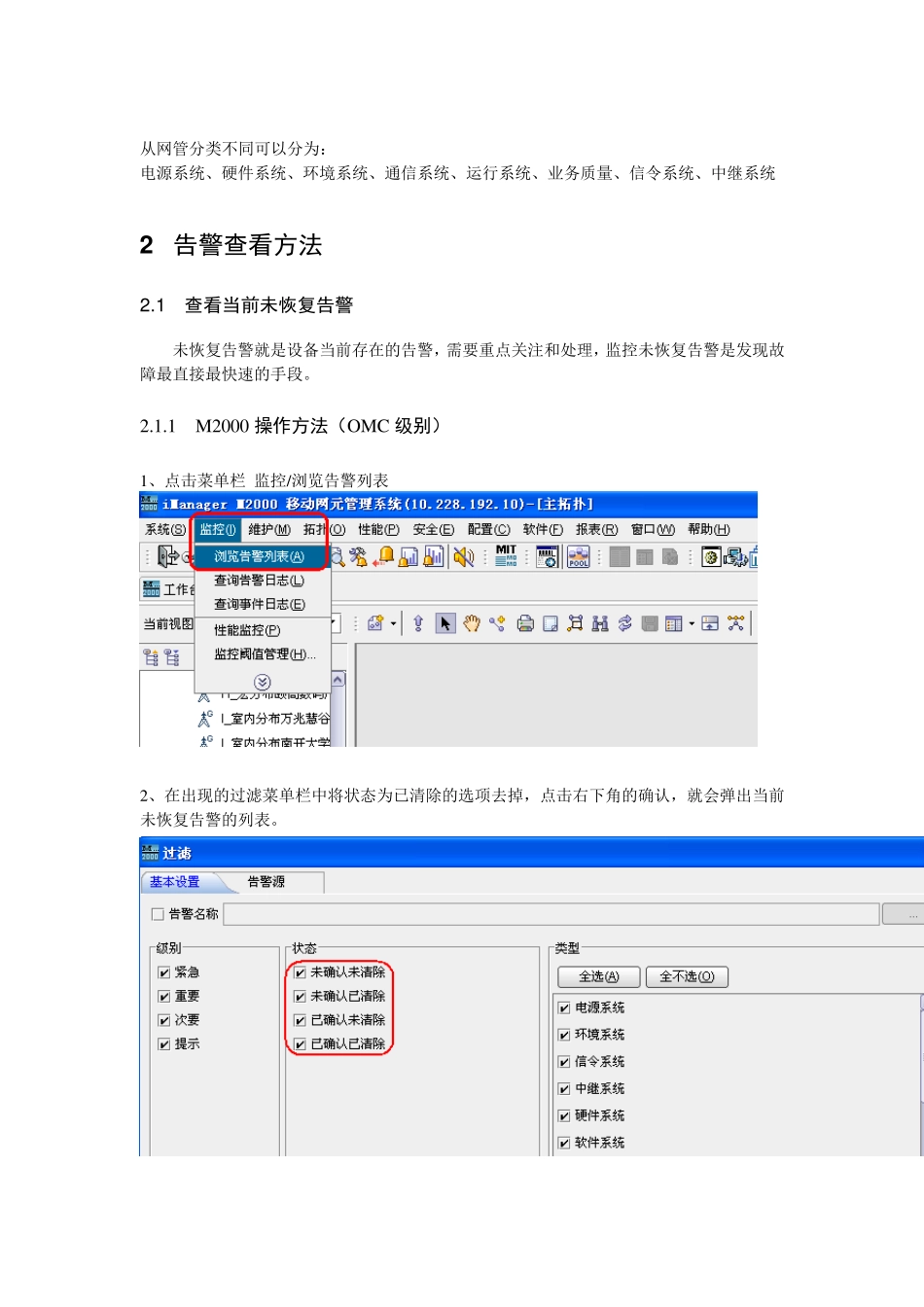The height and width of the screenshot is (1307, 924).
Task: Click the muted speaker alarm sound icon
Action: click(x=464, y=556)
